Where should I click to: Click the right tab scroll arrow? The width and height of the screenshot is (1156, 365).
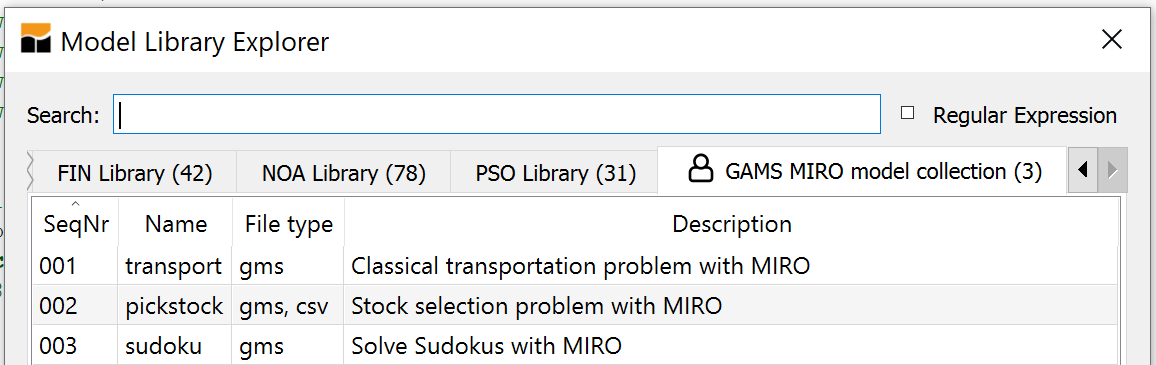(x=1112, y=170)
